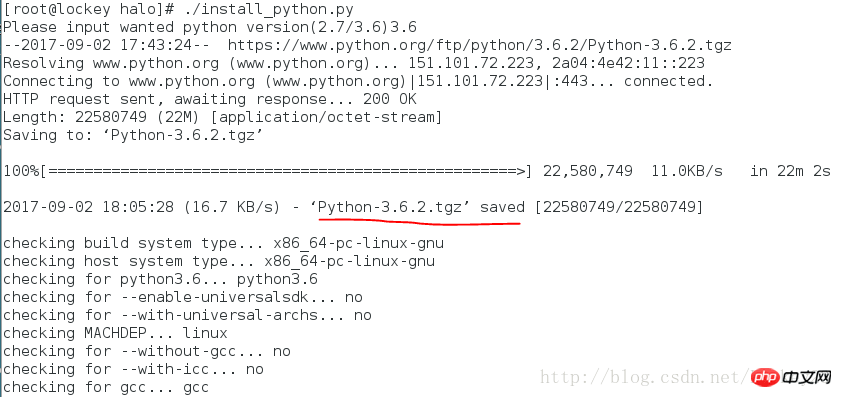Click the 中文网 watermark text

click(x=807, y=377)
